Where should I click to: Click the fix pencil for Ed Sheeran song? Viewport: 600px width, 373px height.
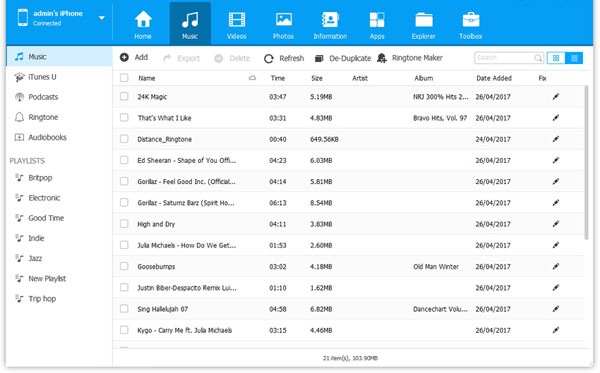click(556, 160)
